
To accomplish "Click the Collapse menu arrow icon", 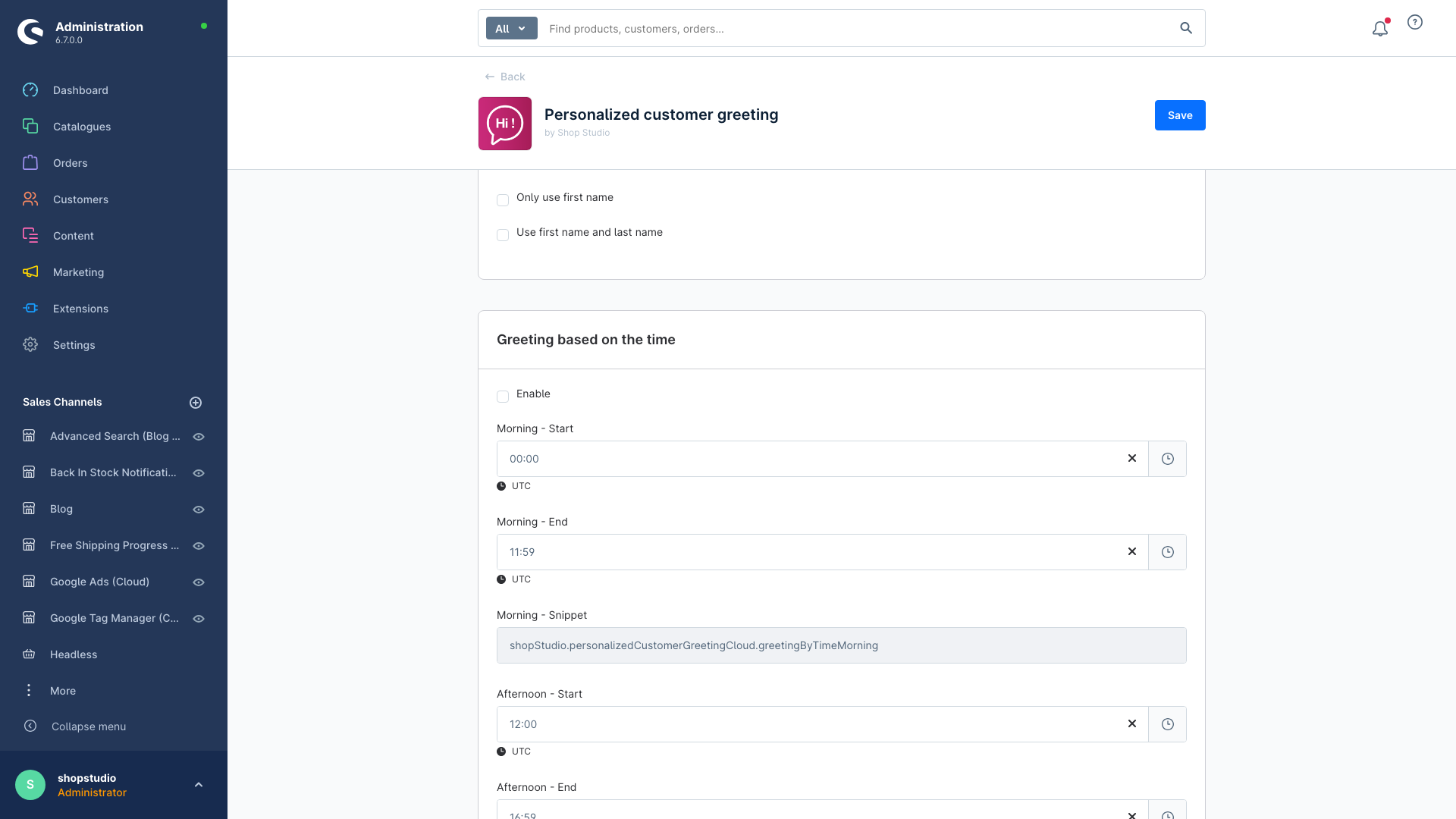I will (x=30, y=726).
